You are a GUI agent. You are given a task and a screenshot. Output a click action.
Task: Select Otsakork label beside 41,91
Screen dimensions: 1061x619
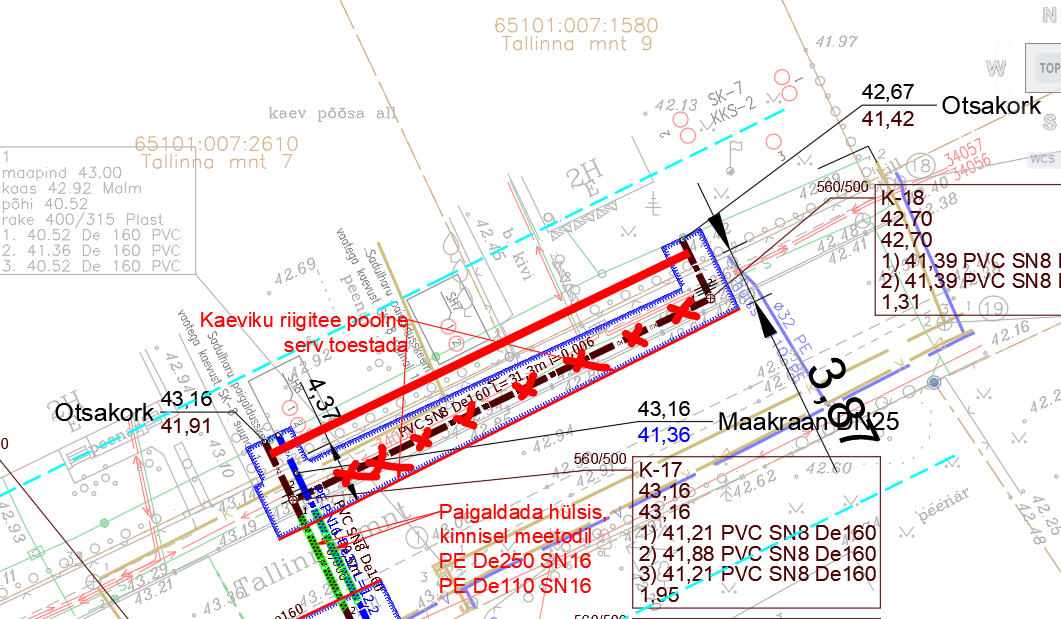pos(104,413)
